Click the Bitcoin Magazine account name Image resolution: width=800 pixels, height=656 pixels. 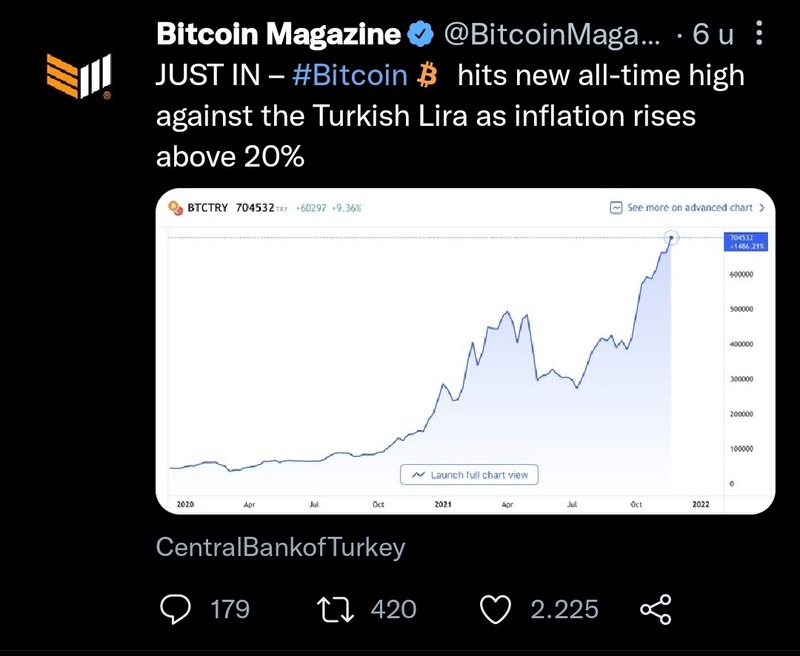[278, 35]
